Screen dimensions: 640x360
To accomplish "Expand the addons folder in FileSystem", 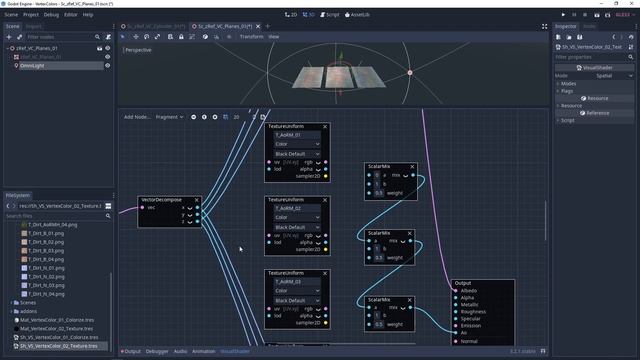I will tap(11, 311).
